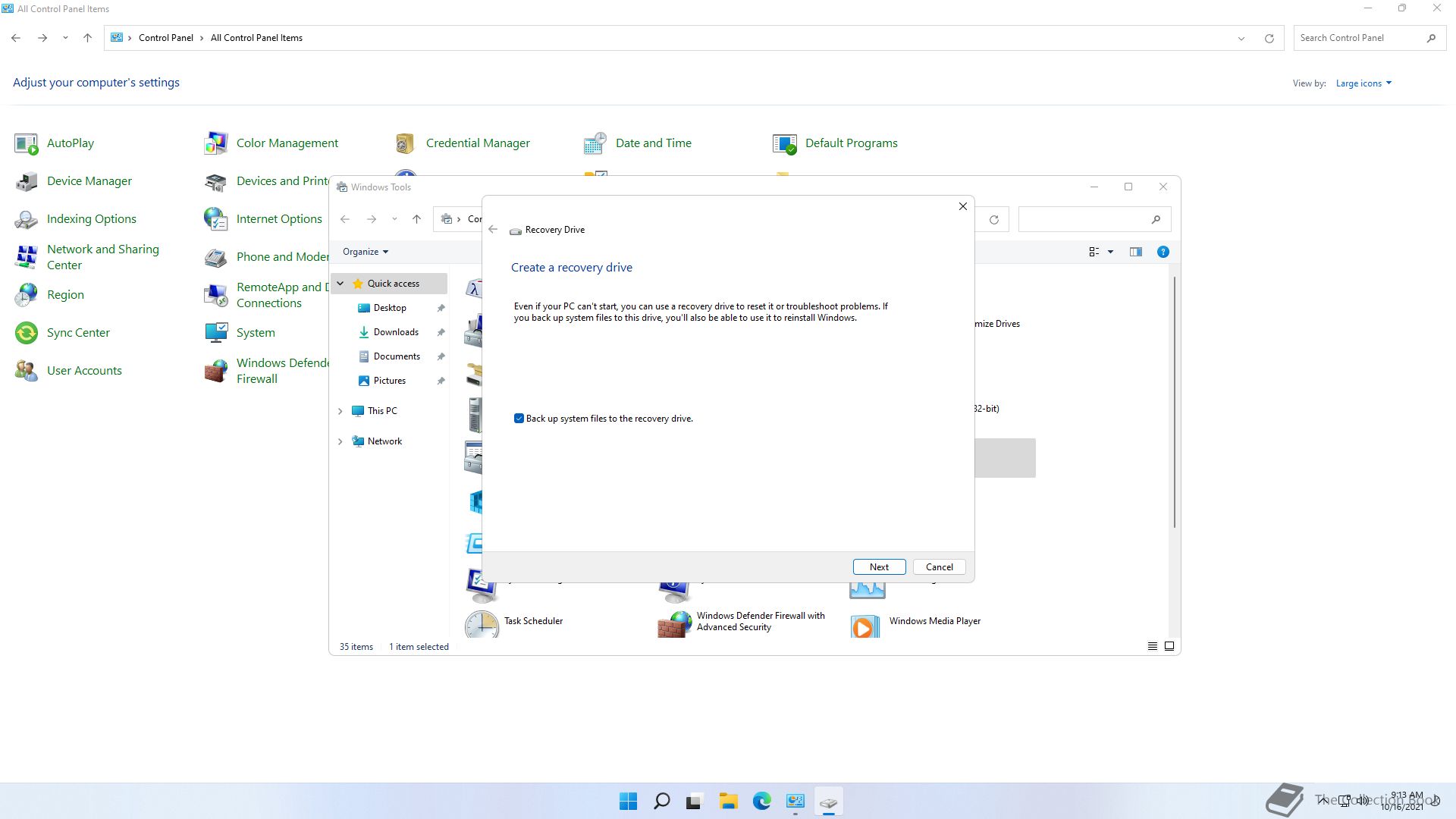Viewport: 1456px width, 819px height.
Task: Open Control Panel address history dropdown
Action: point(1241,38)
